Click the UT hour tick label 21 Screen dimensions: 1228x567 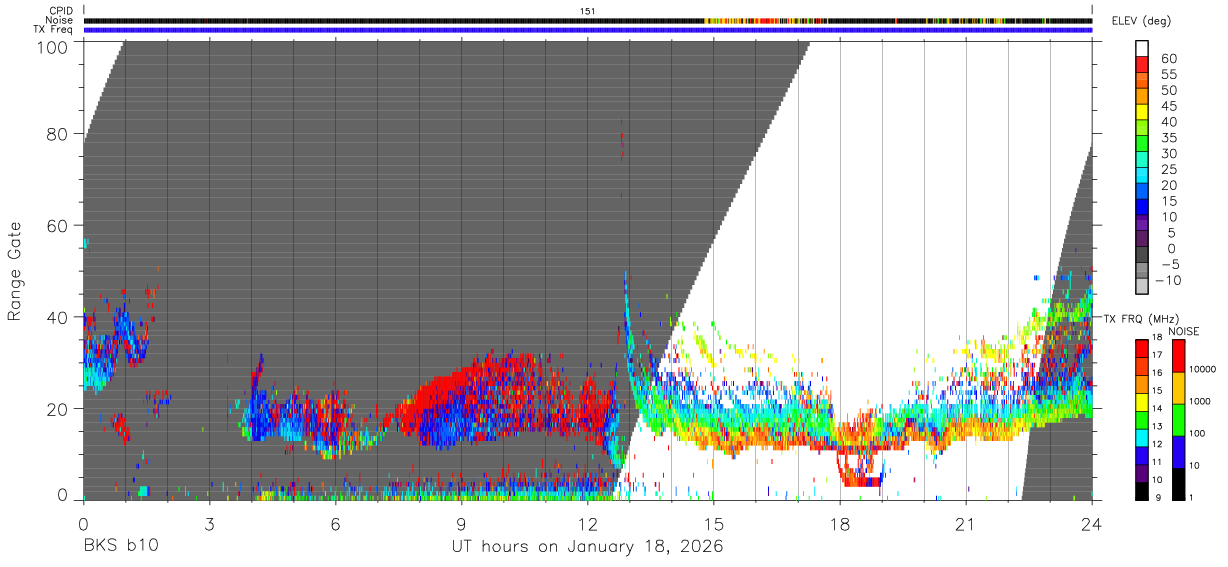(x=965, y=523)
